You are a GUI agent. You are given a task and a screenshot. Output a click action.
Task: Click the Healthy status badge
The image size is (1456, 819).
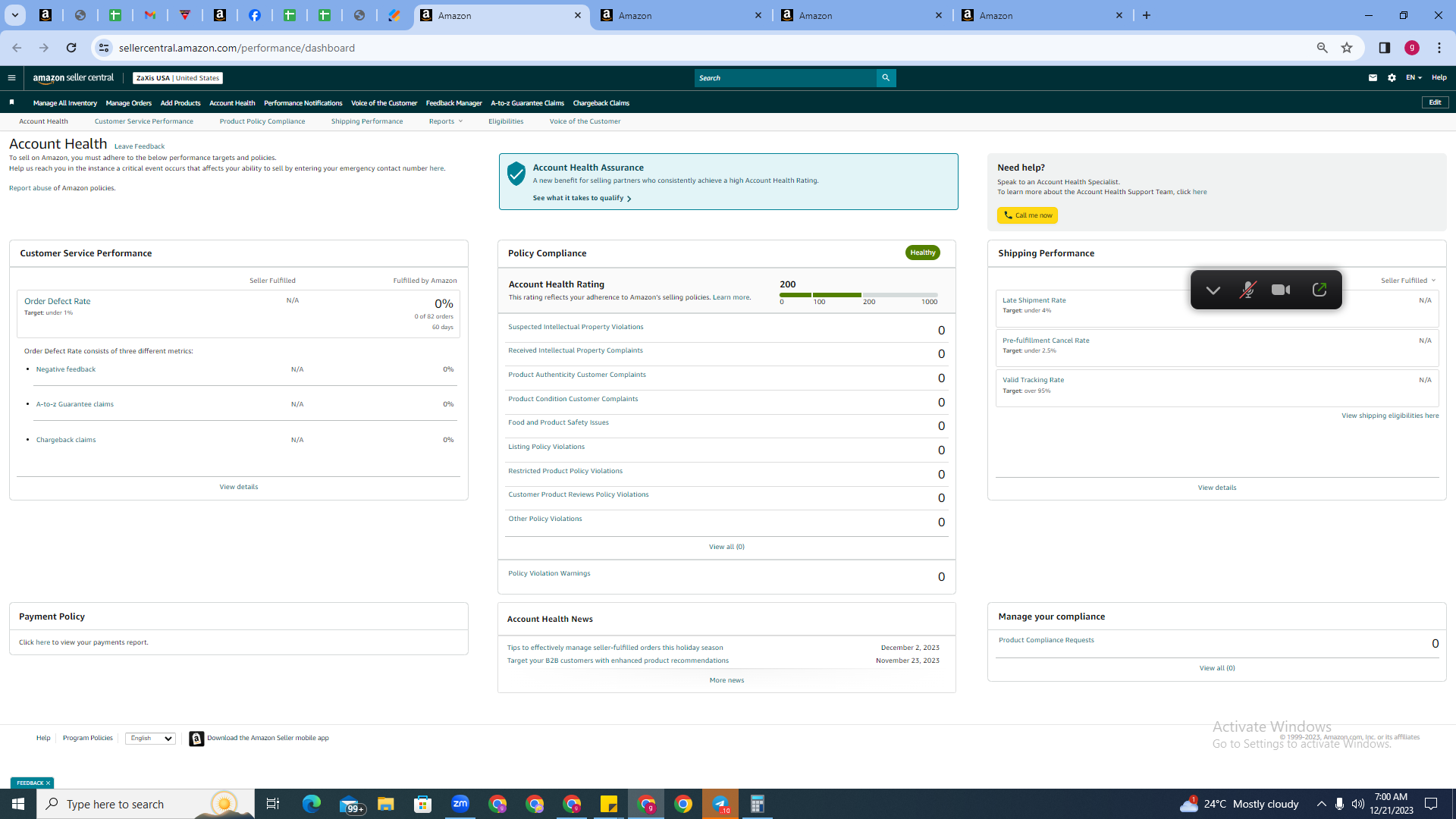coord(922,253)
